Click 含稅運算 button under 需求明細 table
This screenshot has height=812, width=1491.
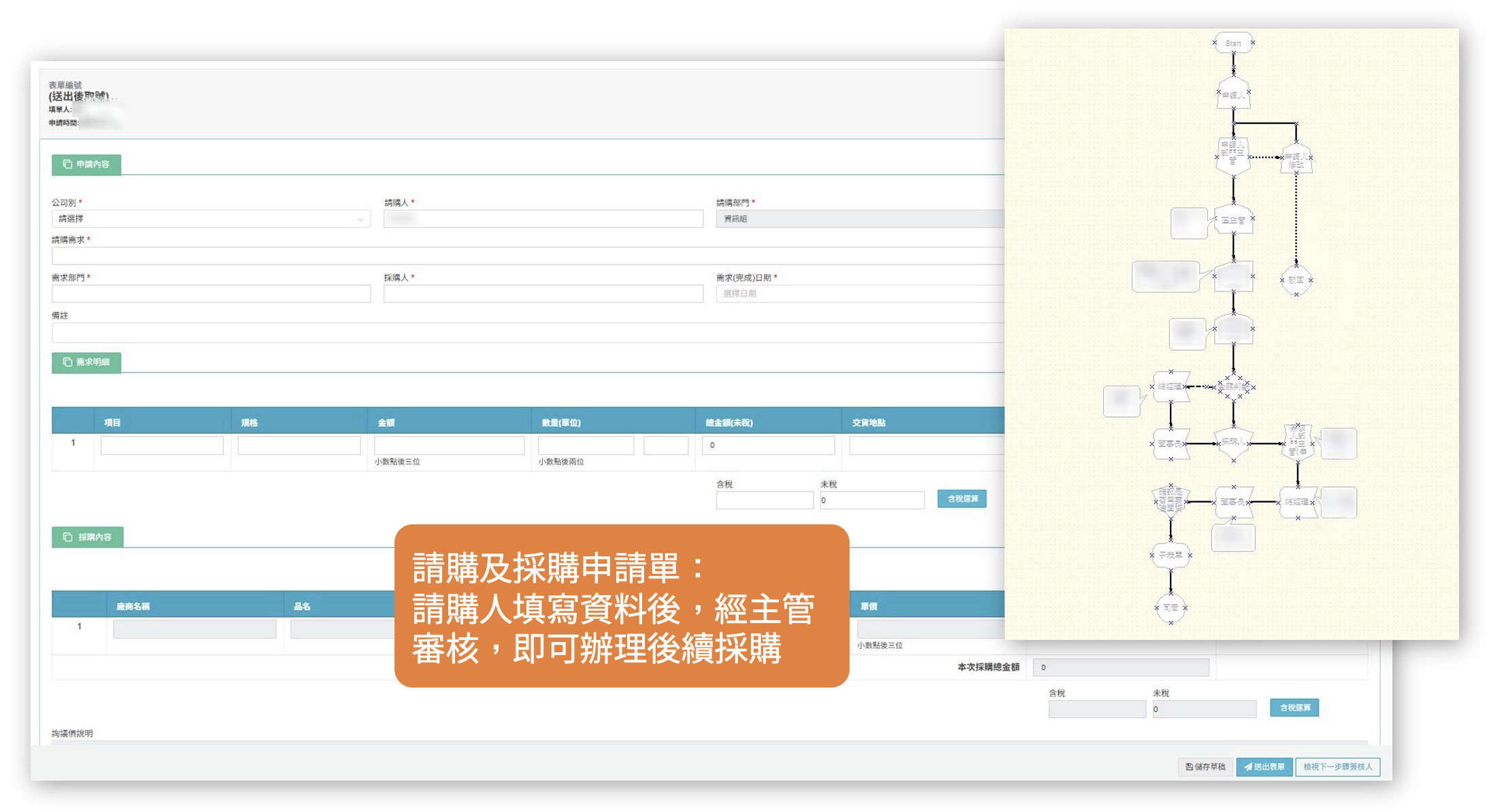962,499
